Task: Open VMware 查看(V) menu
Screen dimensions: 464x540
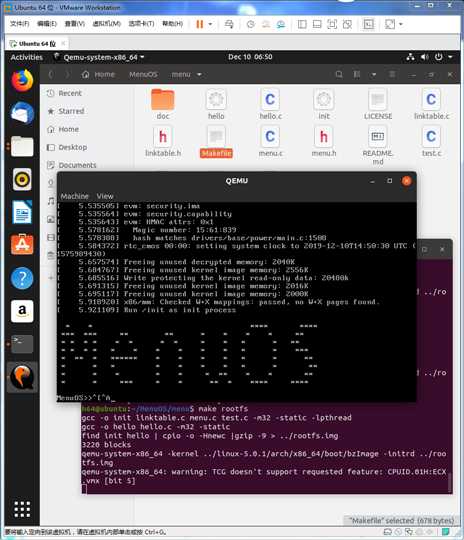Action: 75,24
